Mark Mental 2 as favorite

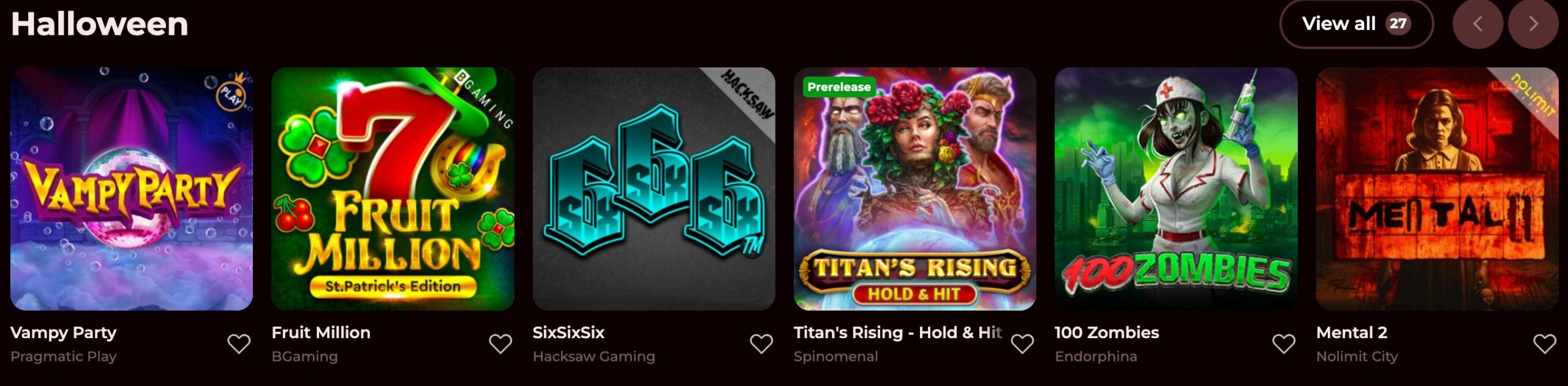coord(1545,344)
